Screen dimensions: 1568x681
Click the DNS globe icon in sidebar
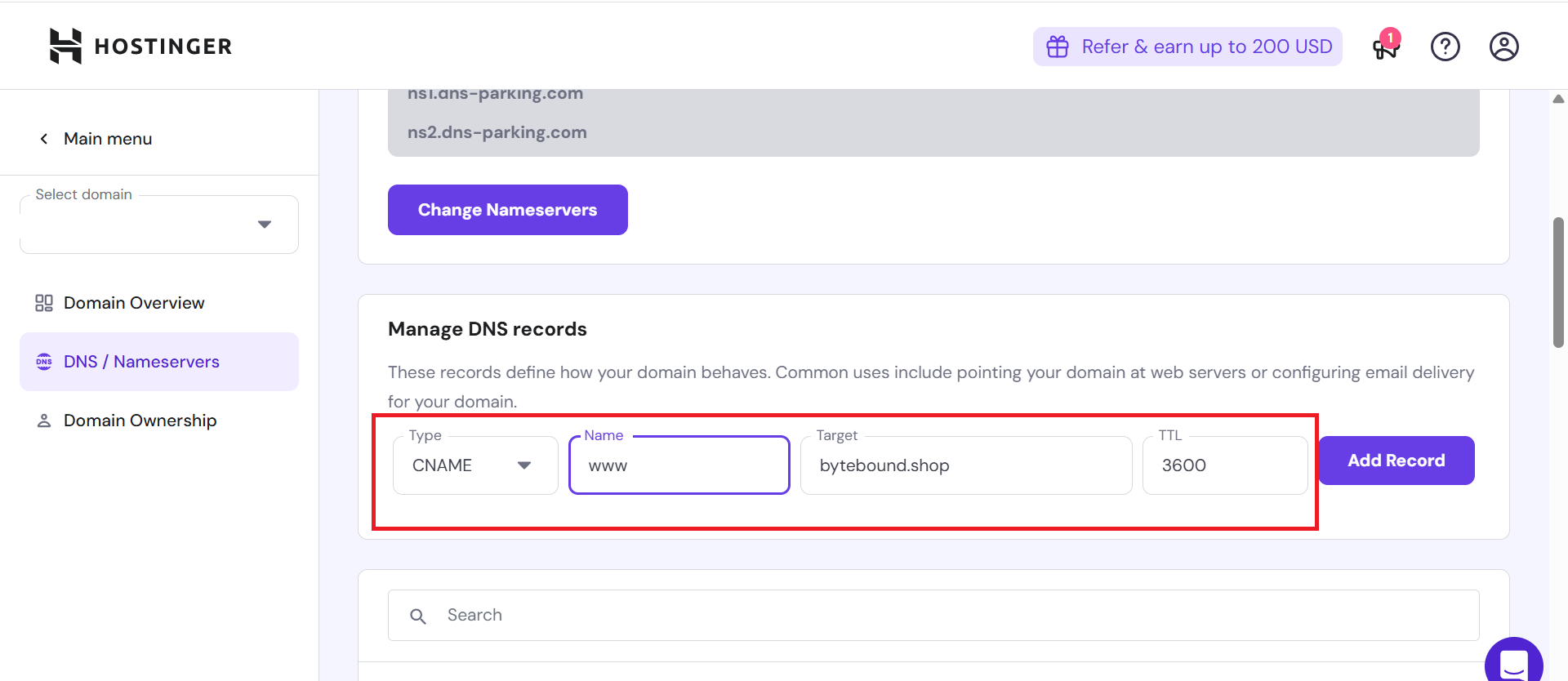tap(44, 362)
